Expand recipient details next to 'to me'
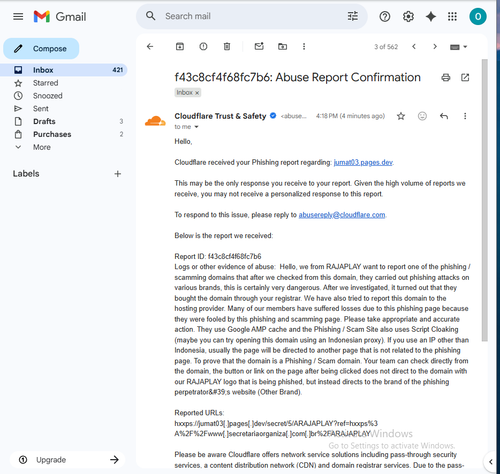 click(x=196, y=127)
